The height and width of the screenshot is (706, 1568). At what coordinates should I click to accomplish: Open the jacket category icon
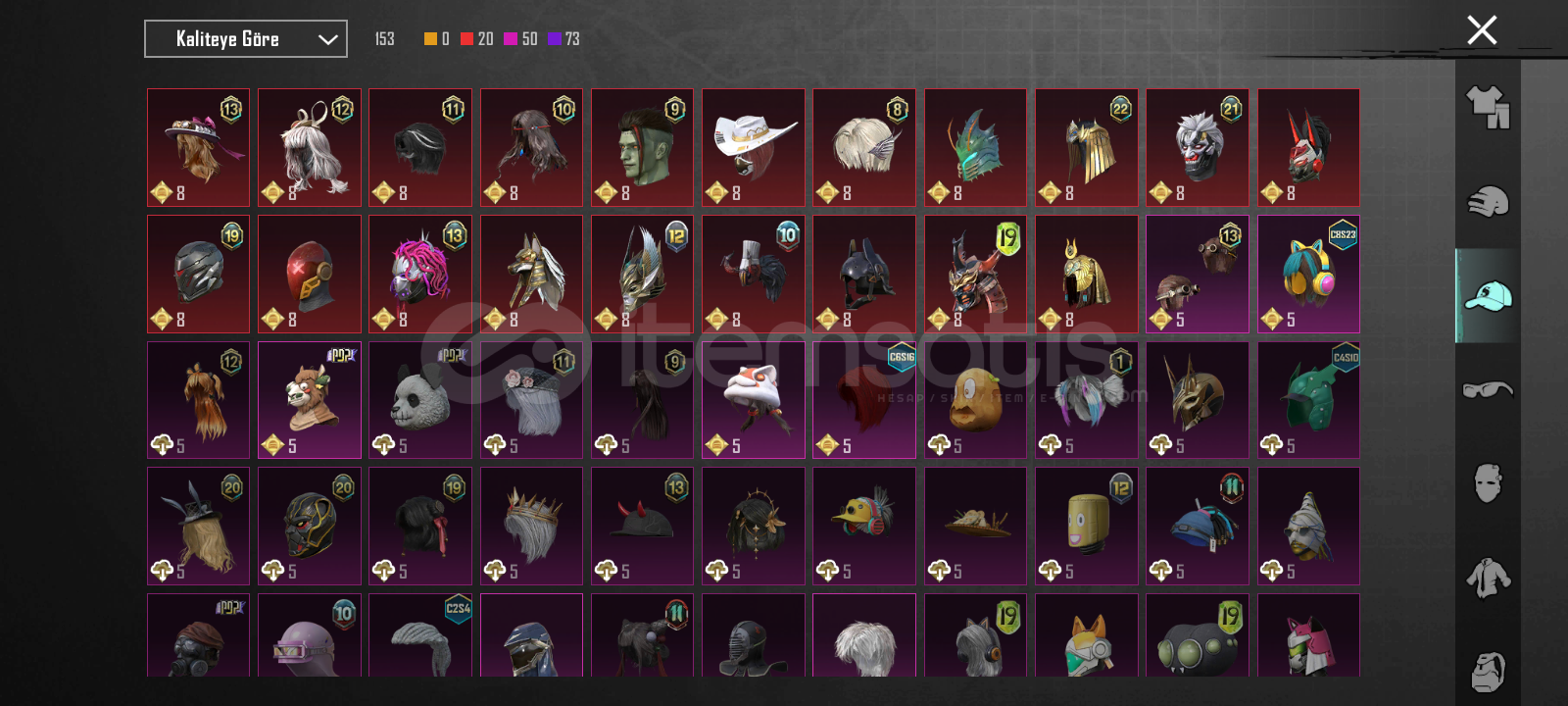1488,578
